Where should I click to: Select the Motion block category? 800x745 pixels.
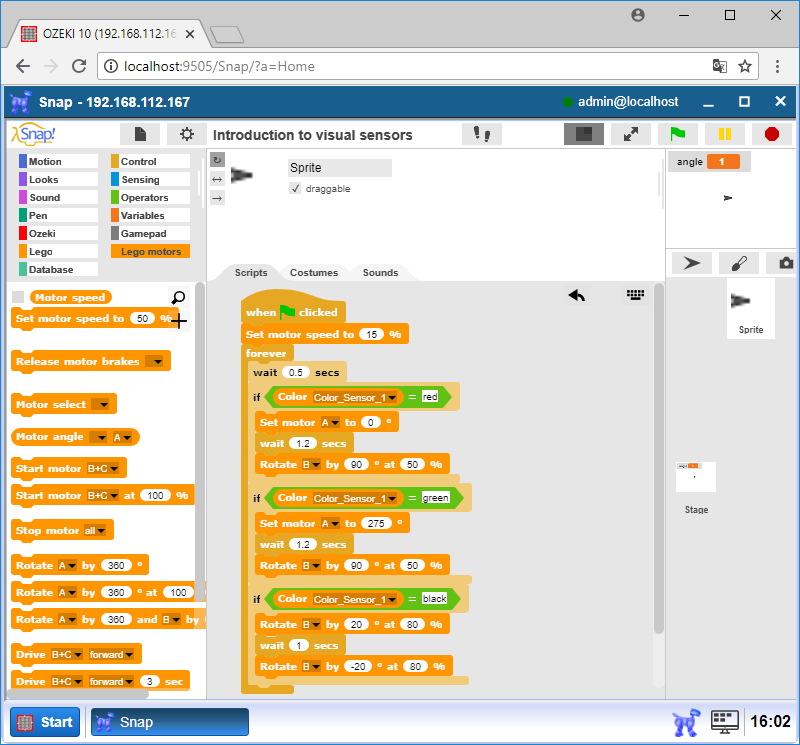(x=58, y=161)
